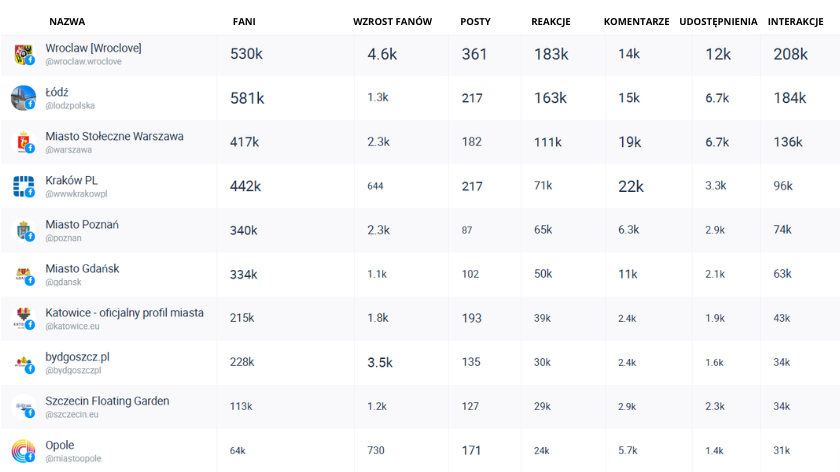Screen dimensions: 840x472
Task: Open the Miasto Stołeczne Warszawa profile link
Action: (114, 136)
